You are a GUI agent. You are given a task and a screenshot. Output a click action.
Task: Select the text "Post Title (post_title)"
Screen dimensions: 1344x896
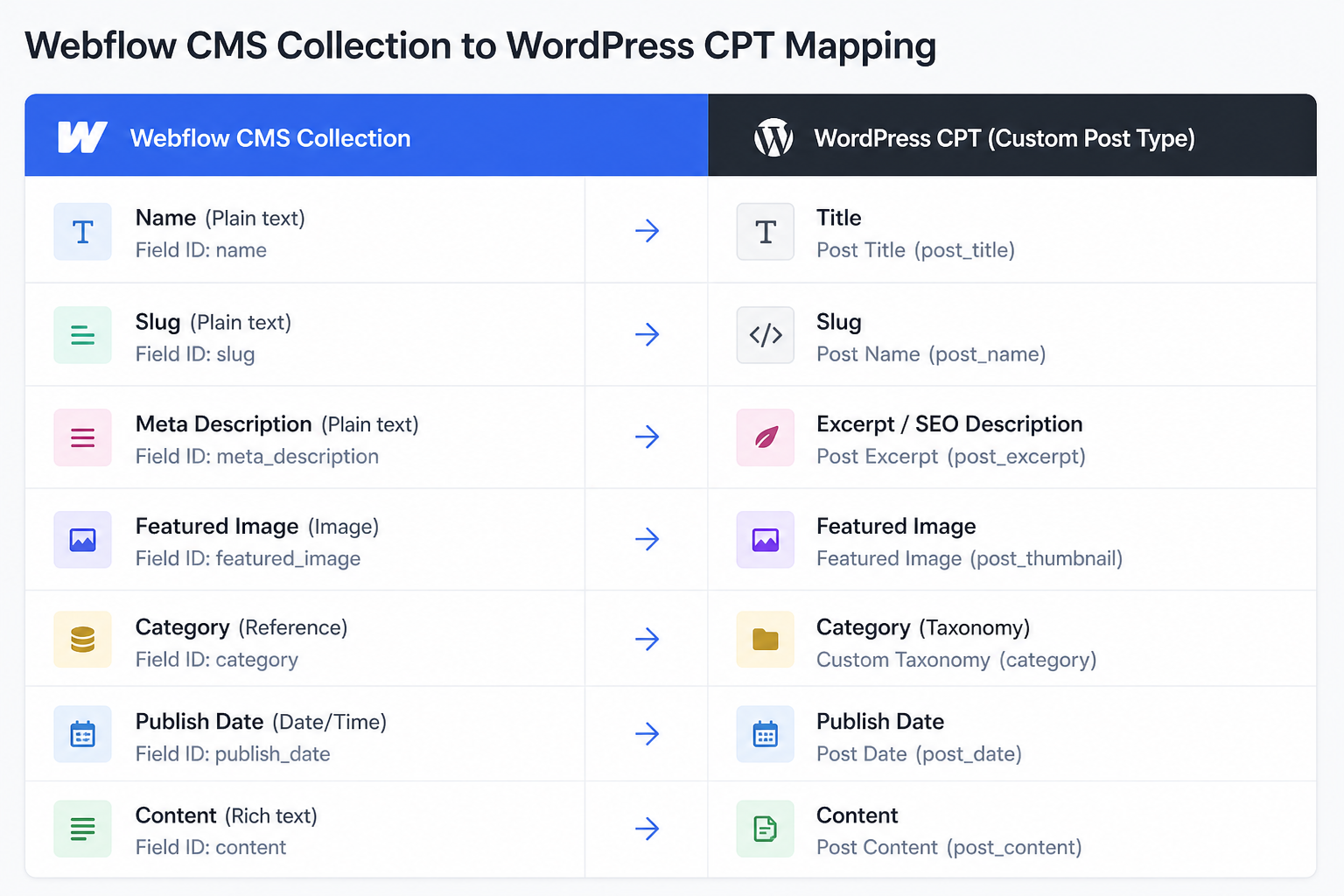[915, 250]
